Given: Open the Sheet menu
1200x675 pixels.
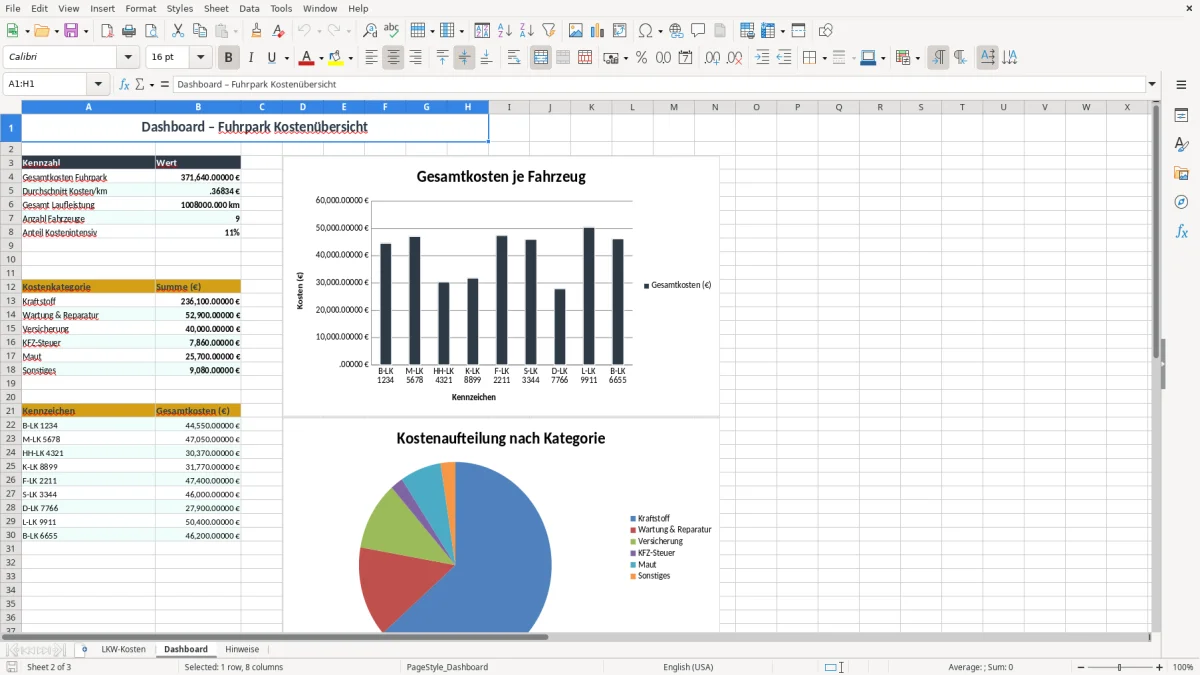Looking at the screenshot, I should [x=214, y=8].
